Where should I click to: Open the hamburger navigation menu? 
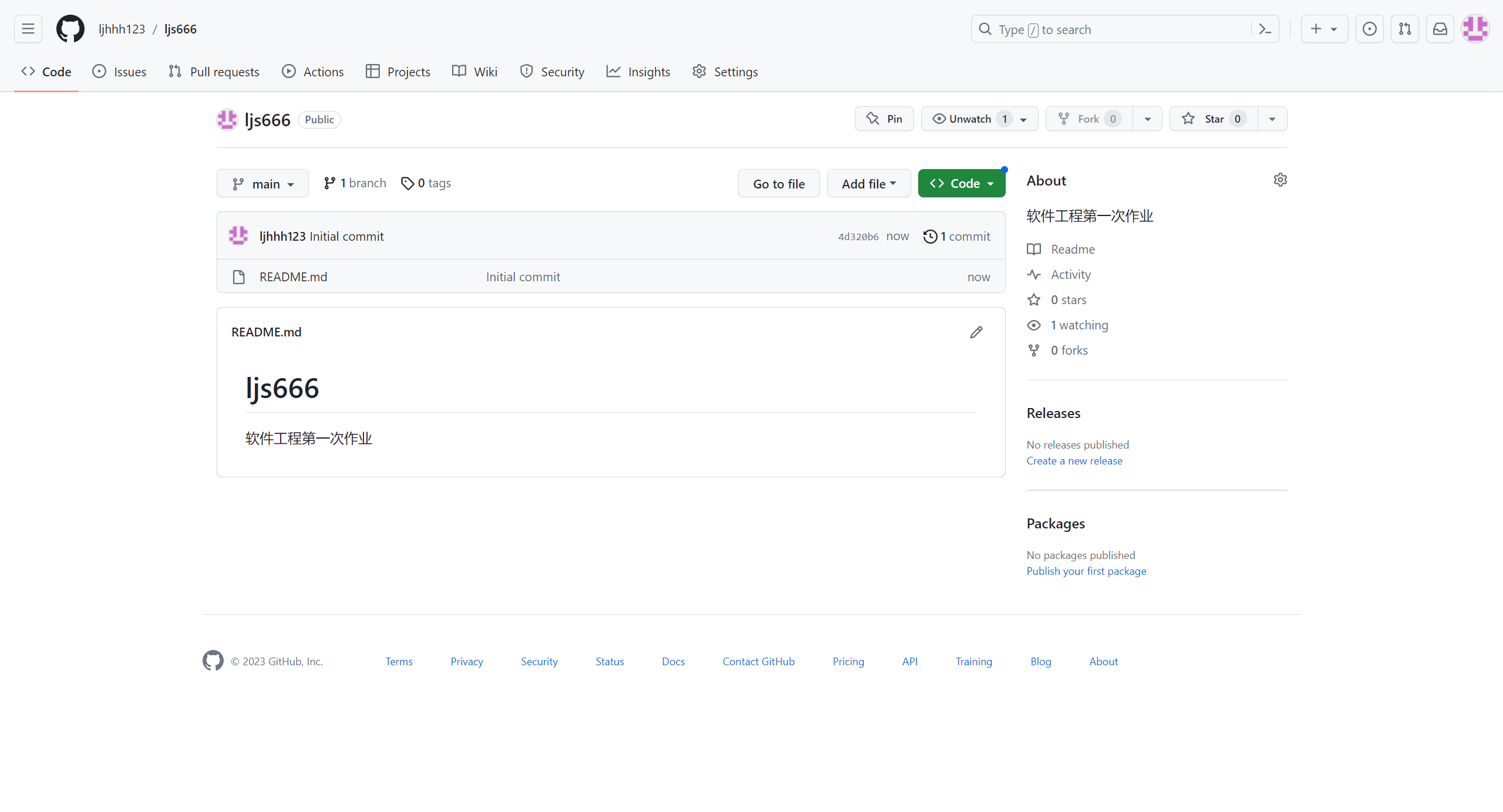pyautogui.click(x=28, y=29)
